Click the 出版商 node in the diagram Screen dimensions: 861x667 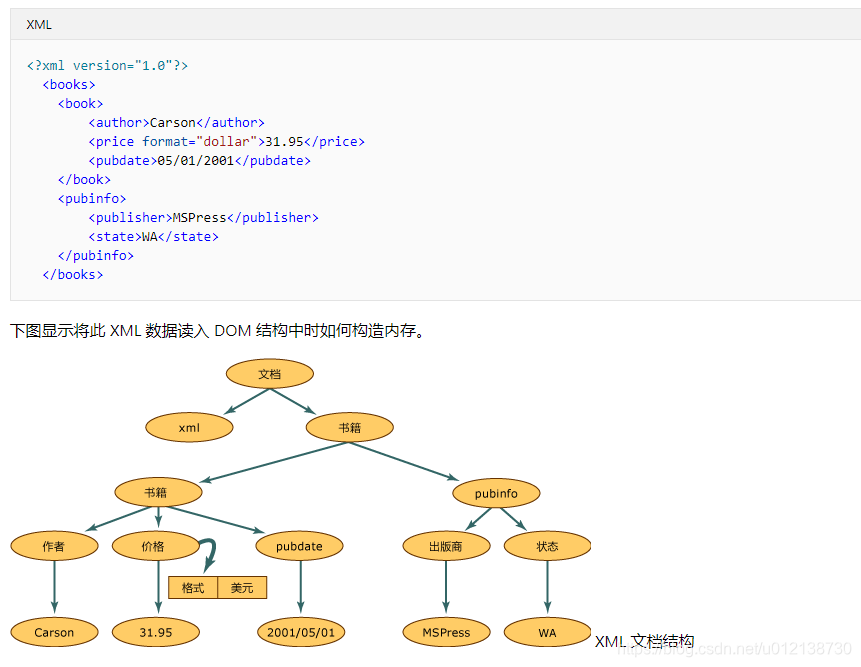pyautogui.click(x=446, y=546)
